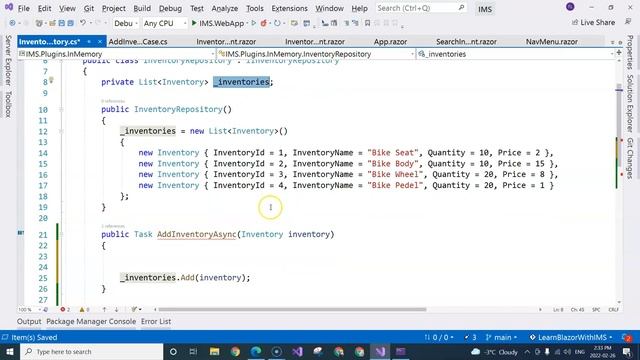Open the LearnBlazorWithIMS repository dropdown

(x=571, y=338)
